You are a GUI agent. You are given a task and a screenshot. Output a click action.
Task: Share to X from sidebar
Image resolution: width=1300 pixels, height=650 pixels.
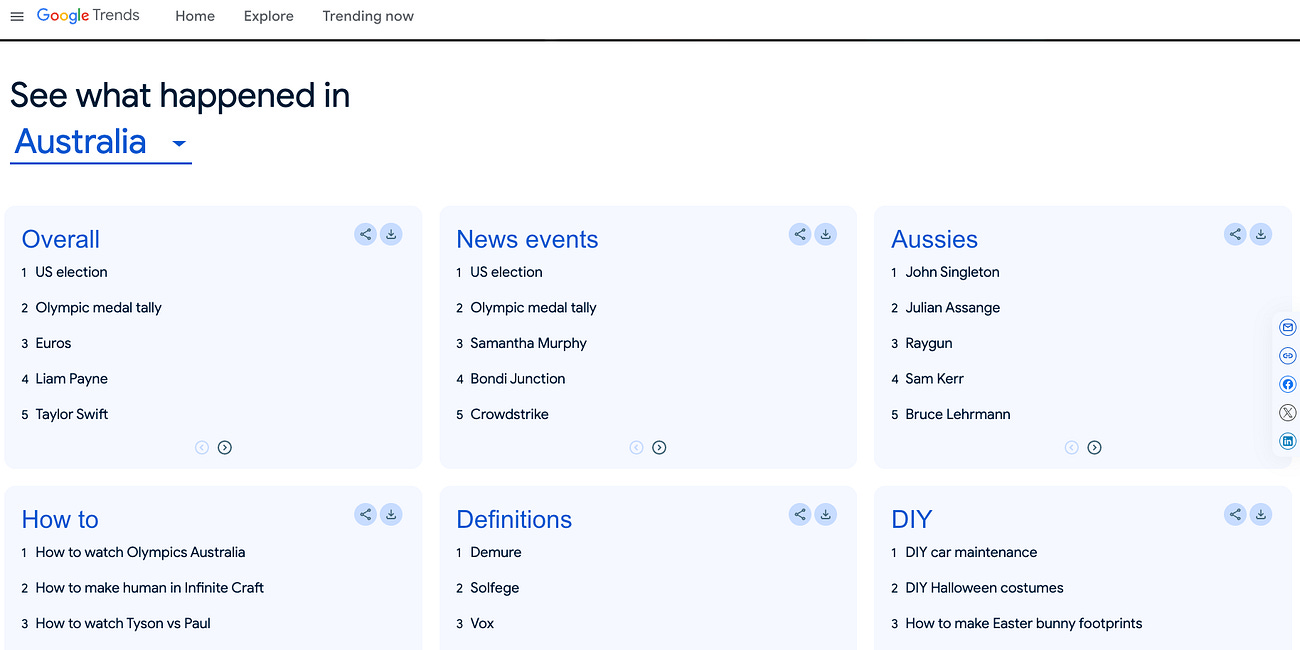coord(1287,412)
